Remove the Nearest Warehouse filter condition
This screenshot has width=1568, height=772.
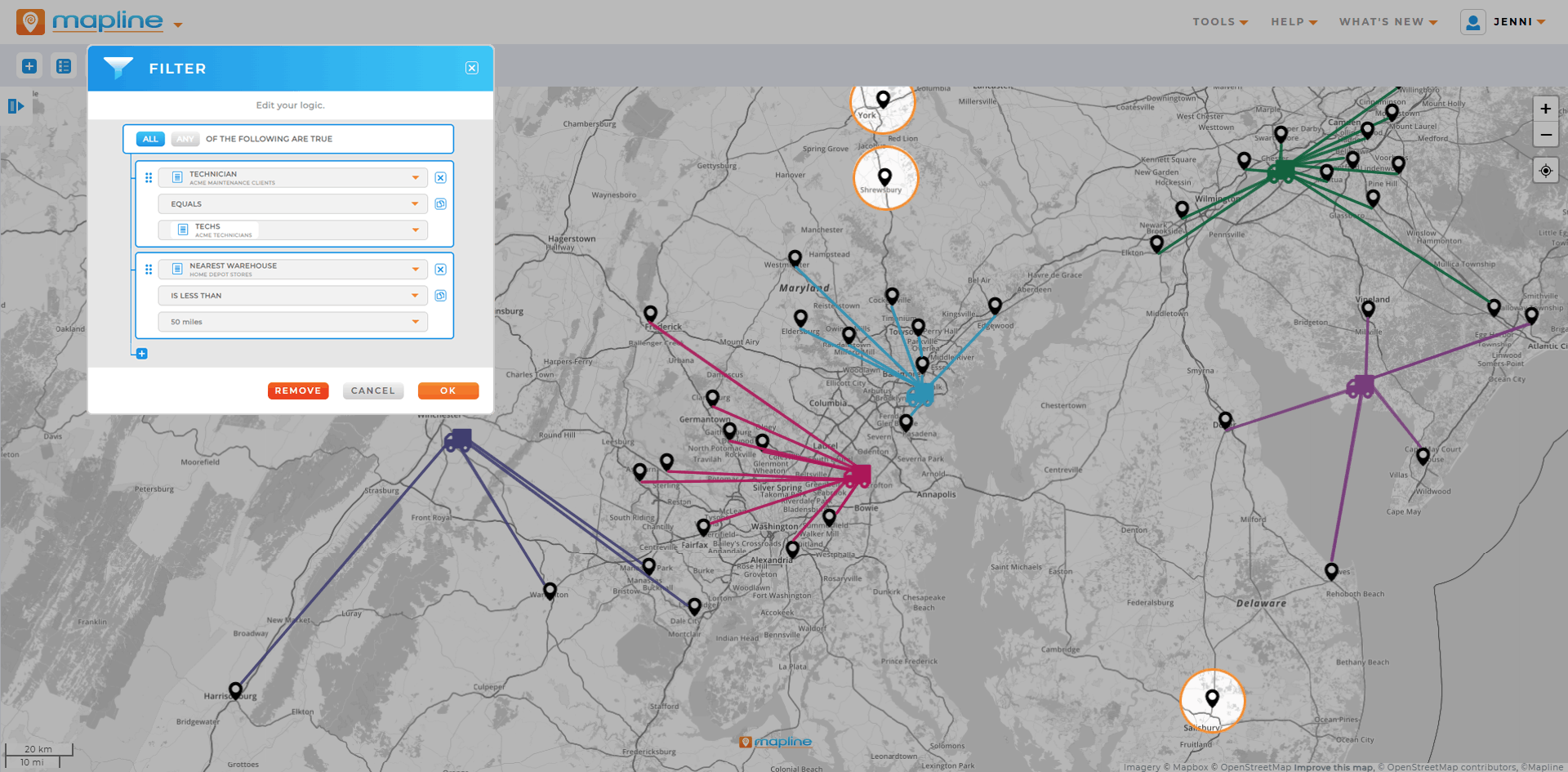click(x=440, y=269)
